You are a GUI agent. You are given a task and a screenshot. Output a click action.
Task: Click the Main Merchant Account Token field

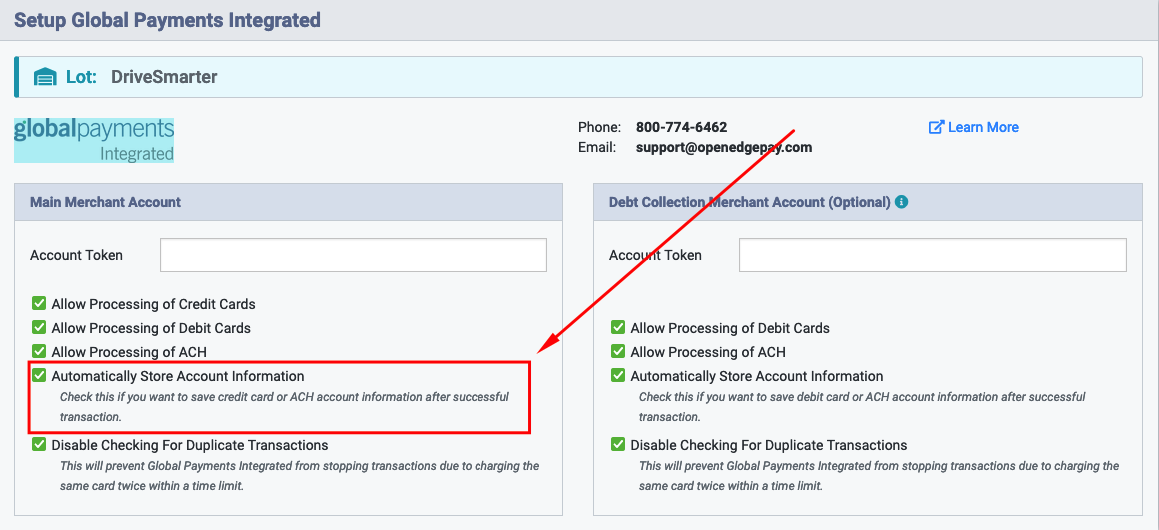[x=353, y=255]
